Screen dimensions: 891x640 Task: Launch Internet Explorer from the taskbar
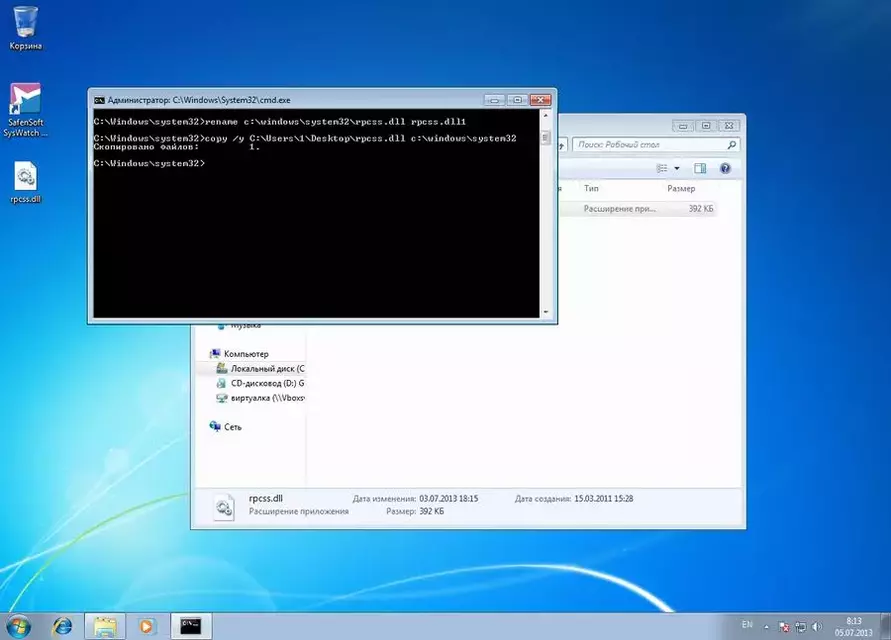tap(62, 626)
